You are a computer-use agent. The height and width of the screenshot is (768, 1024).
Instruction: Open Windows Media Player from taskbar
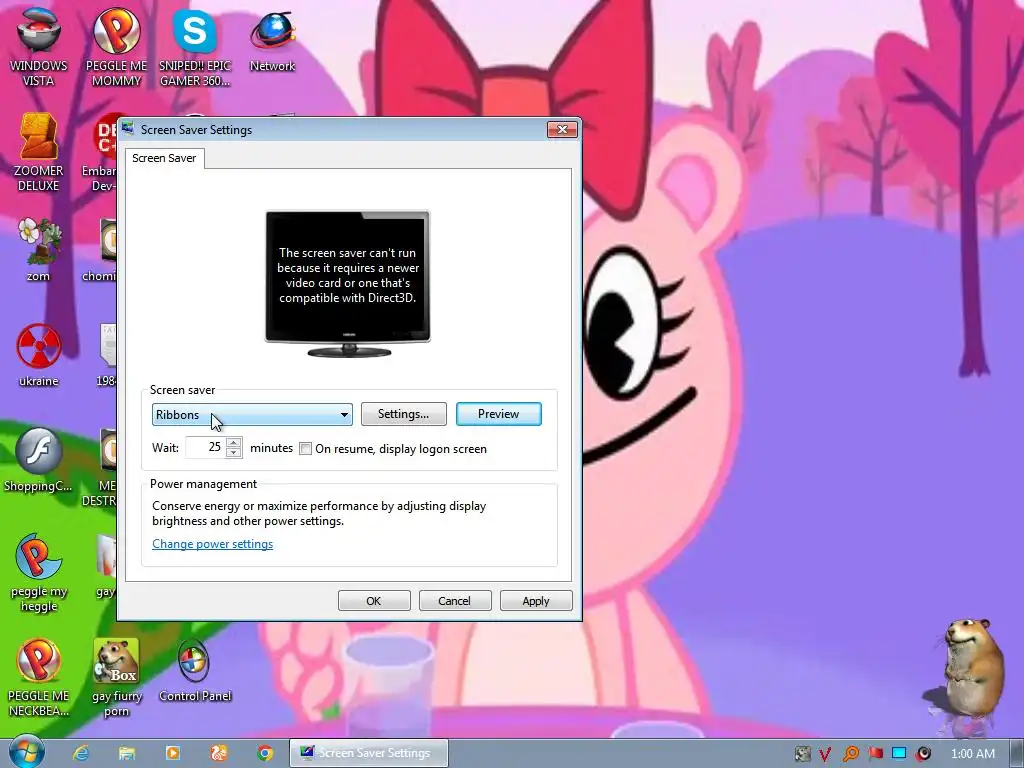(172, 753)
